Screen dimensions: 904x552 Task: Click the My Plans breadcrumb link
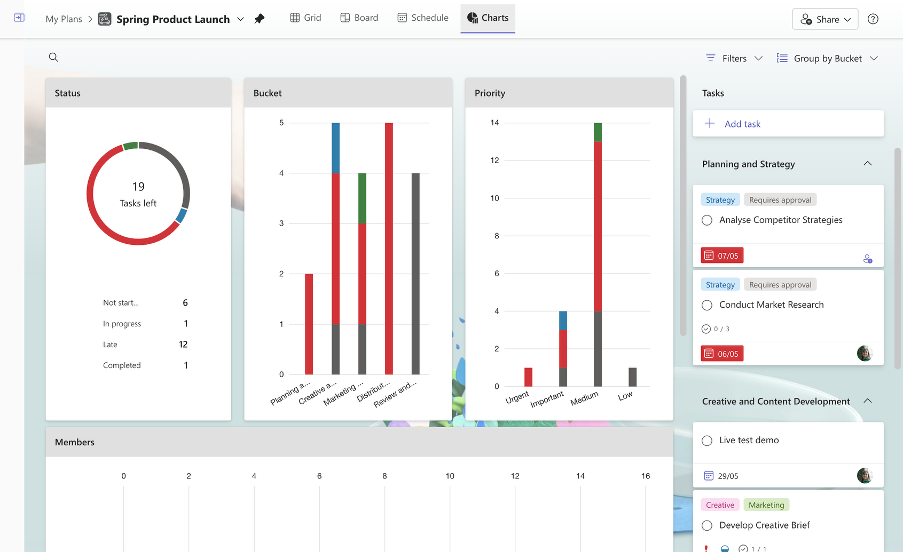coord(64,19)
